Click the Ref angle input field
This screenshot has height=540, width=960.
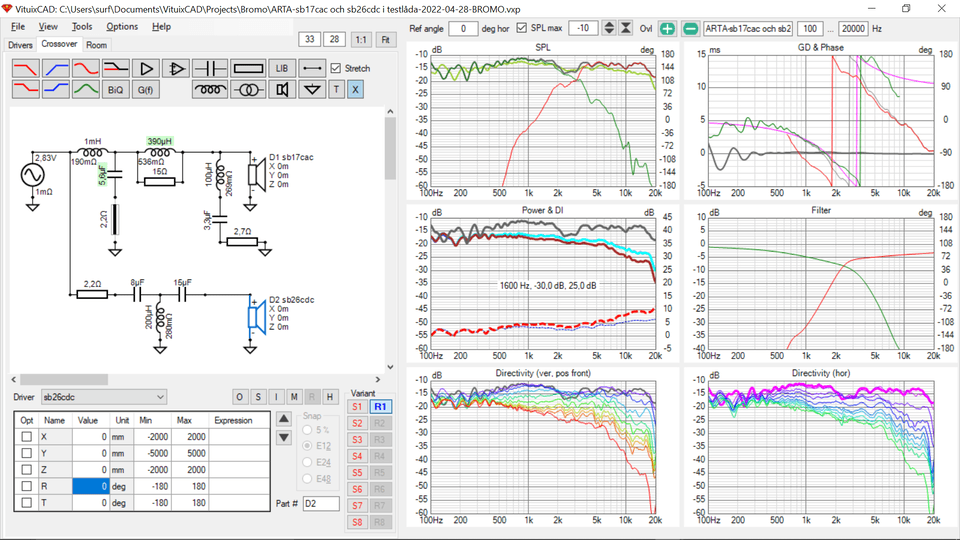(x=463, y=28)
